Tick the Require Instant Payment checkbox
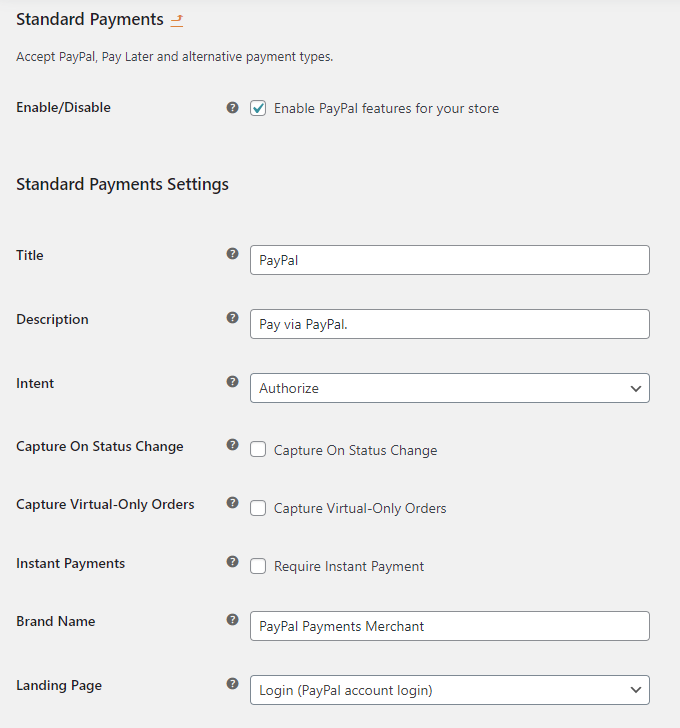 (x=258, y=566)
